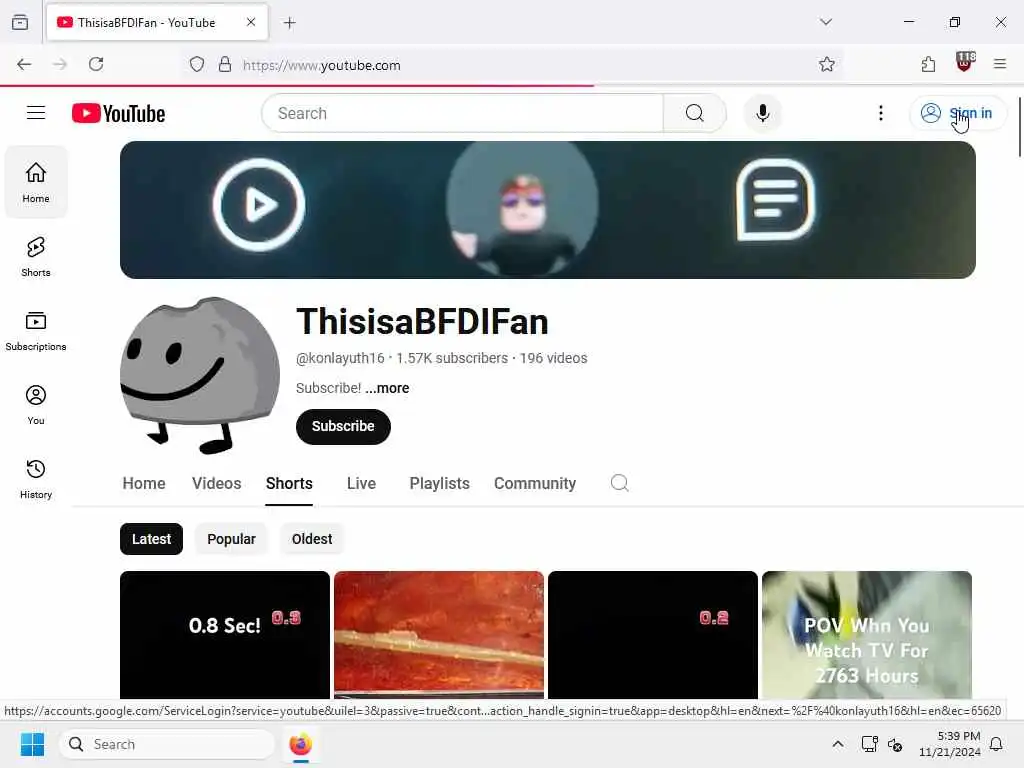Image resolution: width=1024 pixels, height=768 pixels.
Task: Open Windows notification bell
Action: pos(996,744)
